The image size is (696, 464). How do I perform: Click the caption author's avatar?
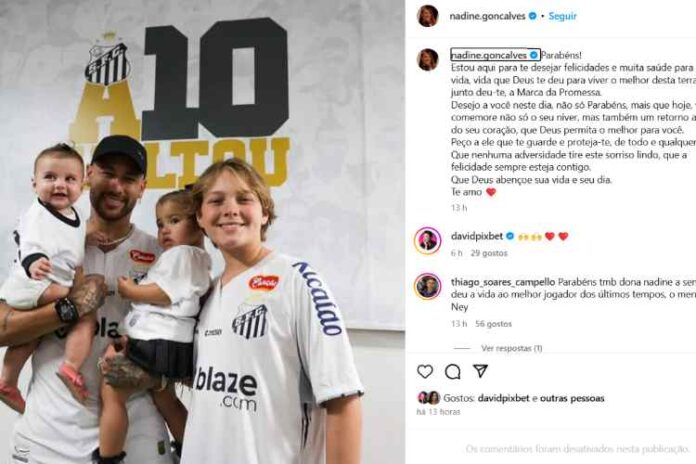point(428,59)
